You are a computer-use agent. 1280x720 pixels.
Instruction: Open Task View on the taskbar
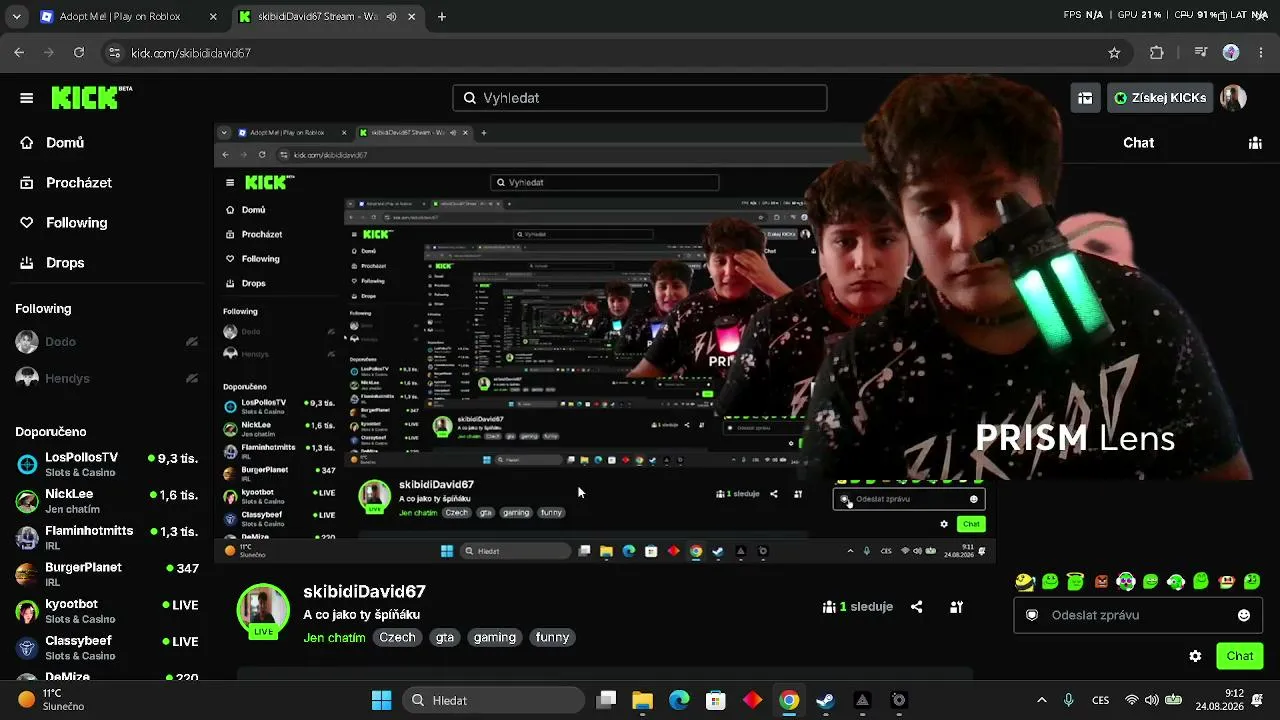coord(606,700)
